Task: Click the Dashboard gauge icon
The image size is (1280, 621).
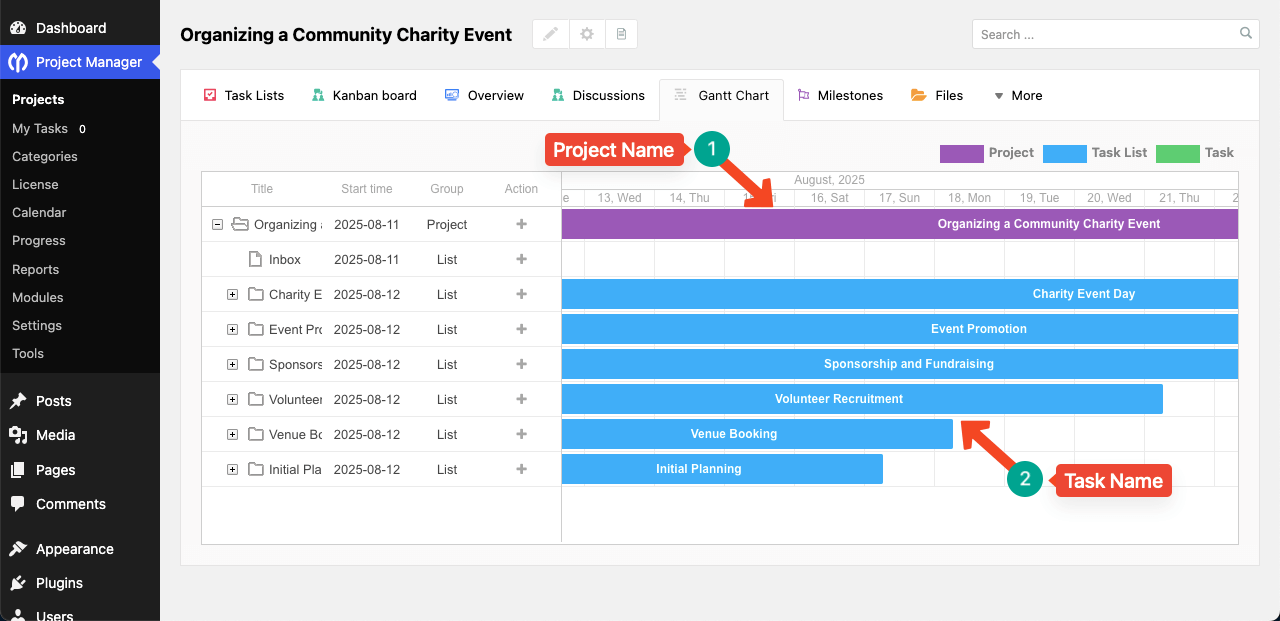Action: [18, 28]
